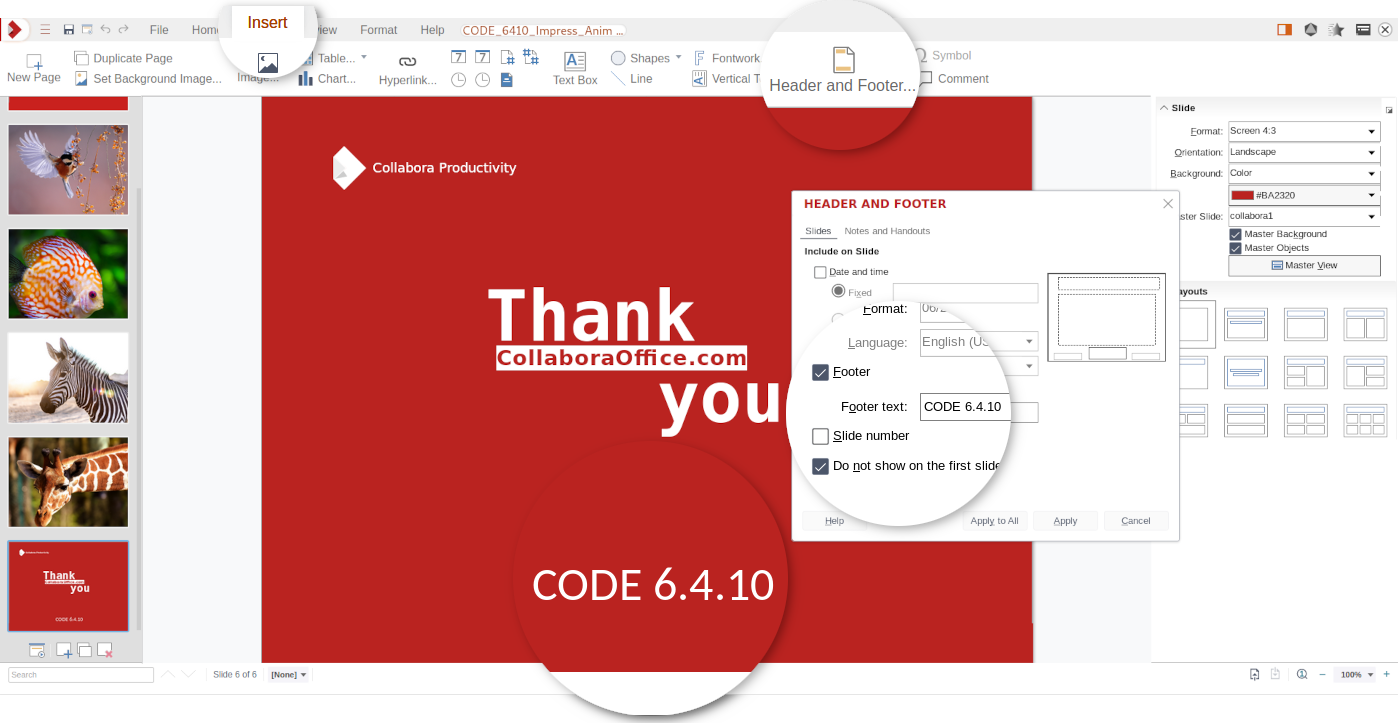
Task: Click the duplicate slide icon below slide panel
Action: (x=85, y=650)
